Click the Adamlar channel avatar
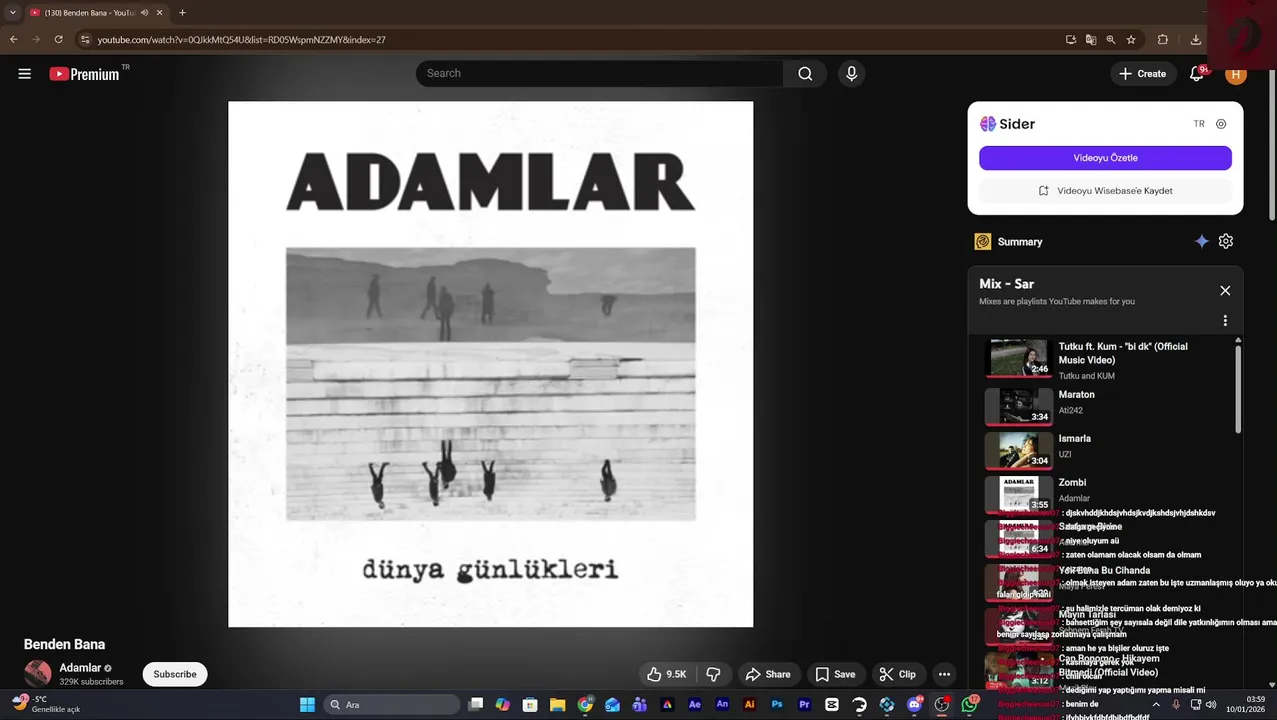Screen dimensions: 1277x720 tap(38, 674)
